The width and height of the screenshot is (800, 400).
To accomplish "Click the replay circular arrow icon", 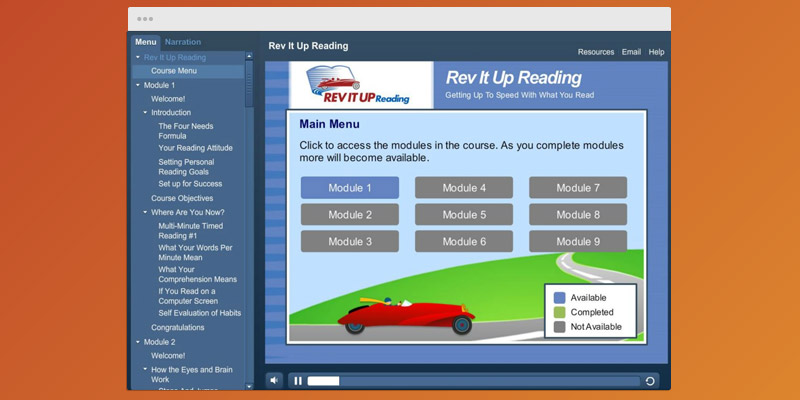I will pyautogui.click(x=650, y=381).
